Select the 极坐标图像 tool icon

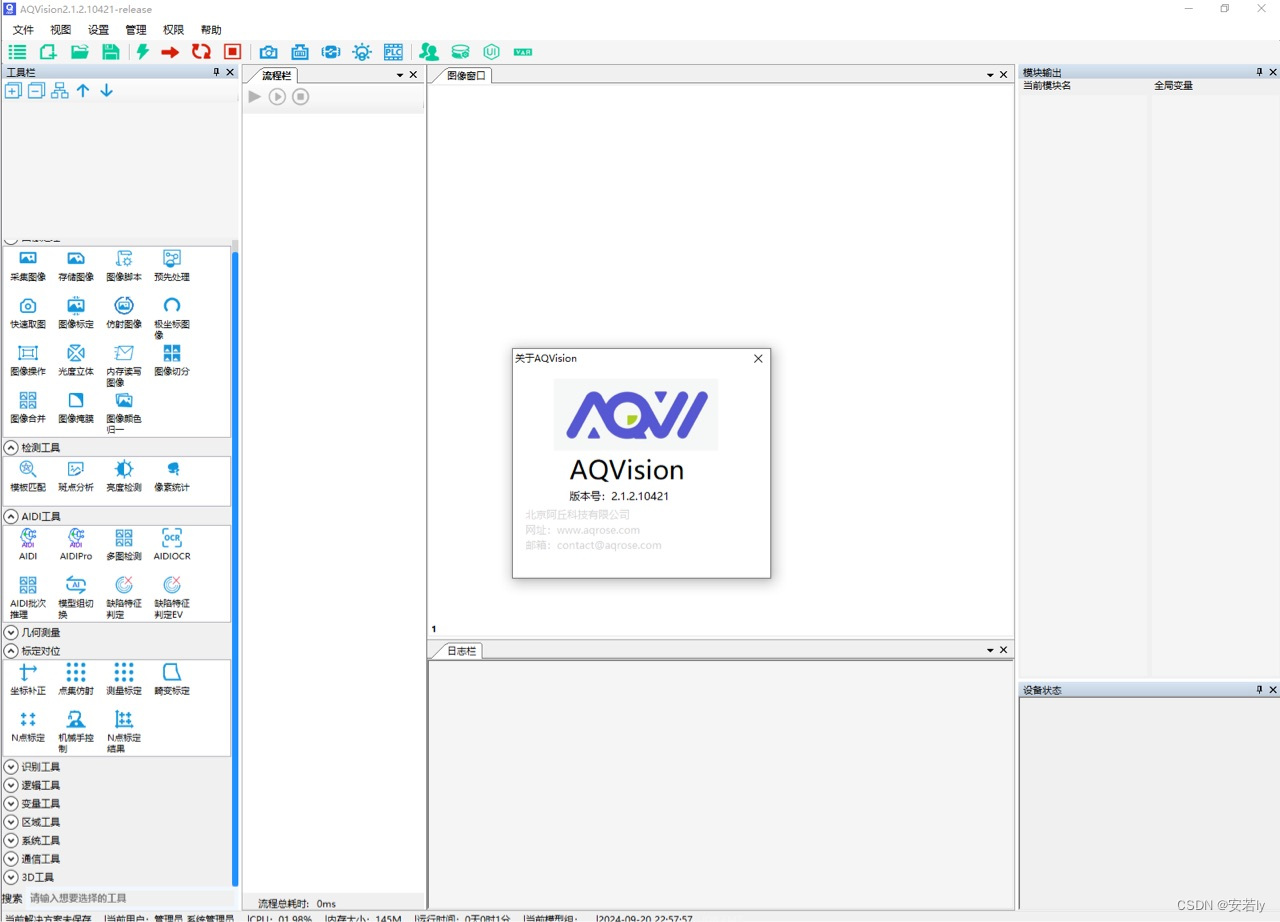point(172,306)
